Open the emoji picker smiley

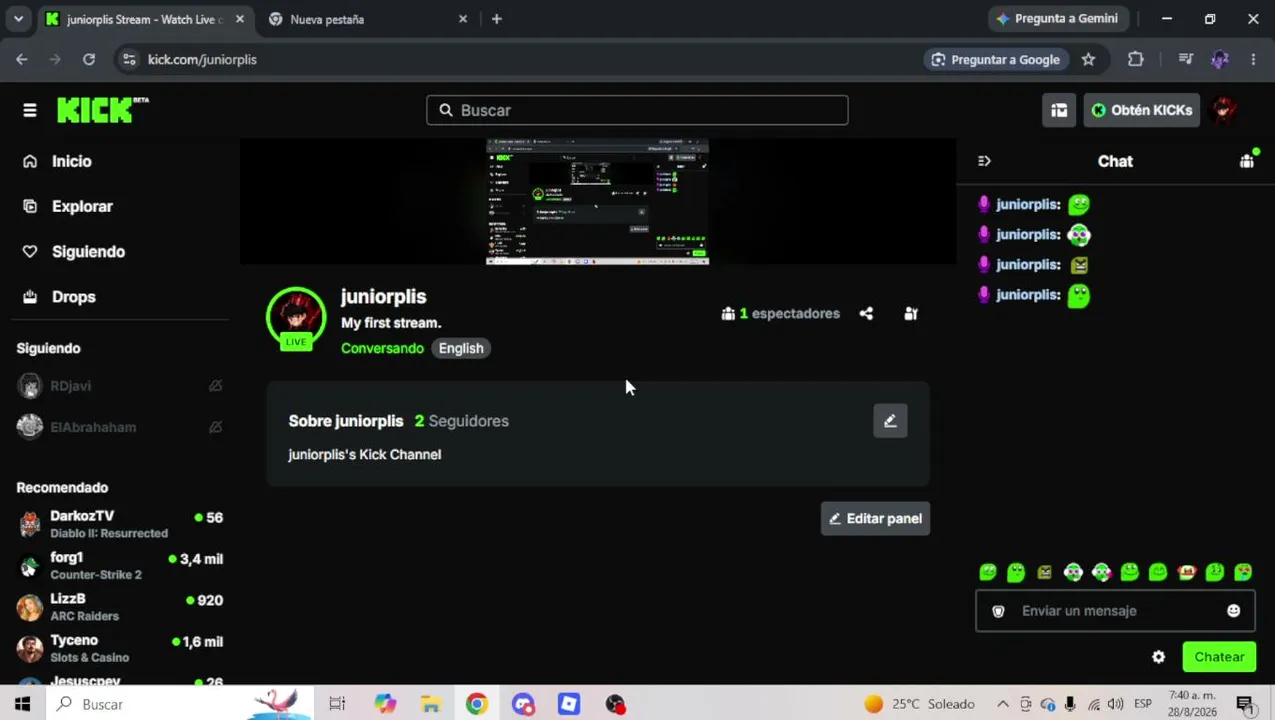click(1233, 611)
